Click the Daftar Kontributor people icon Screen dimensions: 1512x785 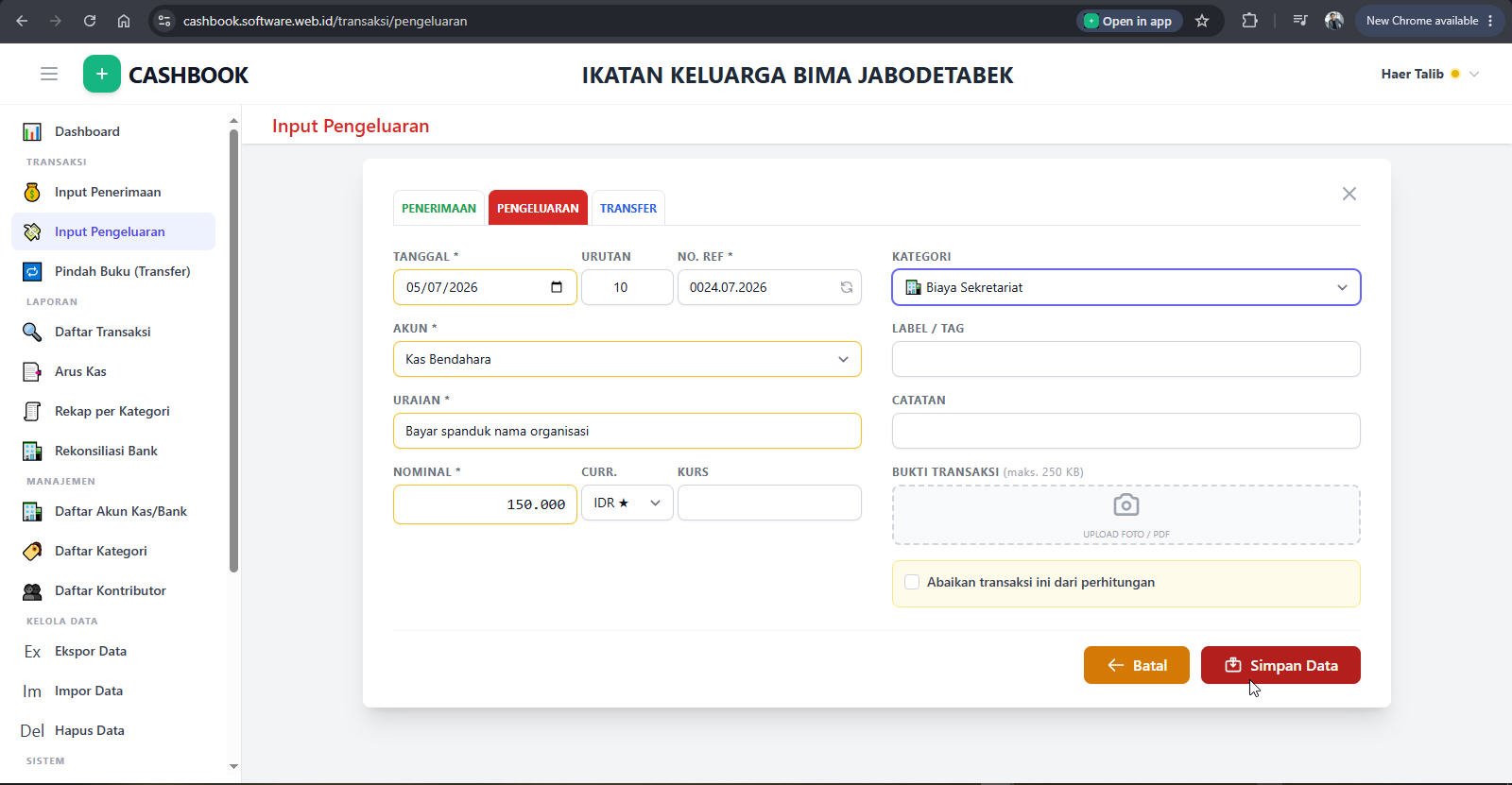pyautogui.click(x=32, y=590)
